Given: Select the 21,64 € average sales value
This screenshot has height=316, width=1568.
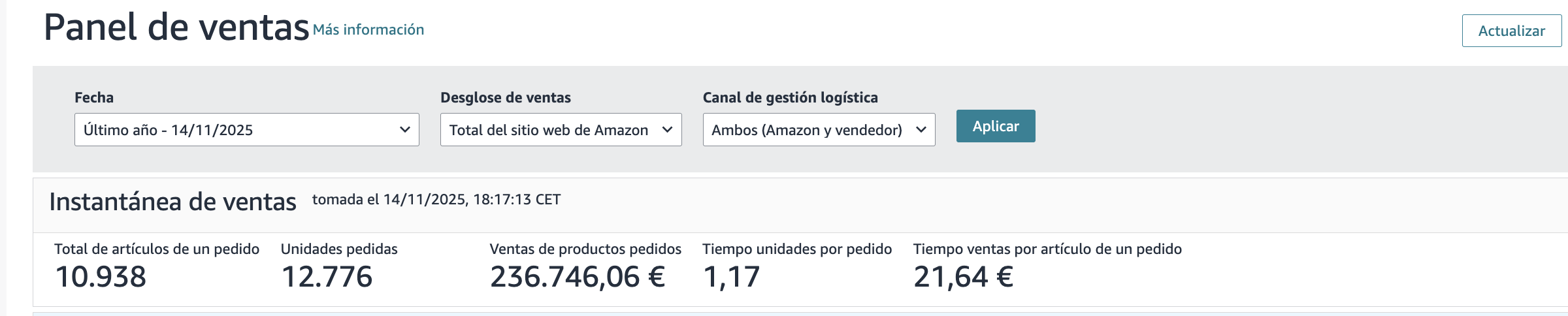Looking at the screenshot, I should tap(963, 277).
